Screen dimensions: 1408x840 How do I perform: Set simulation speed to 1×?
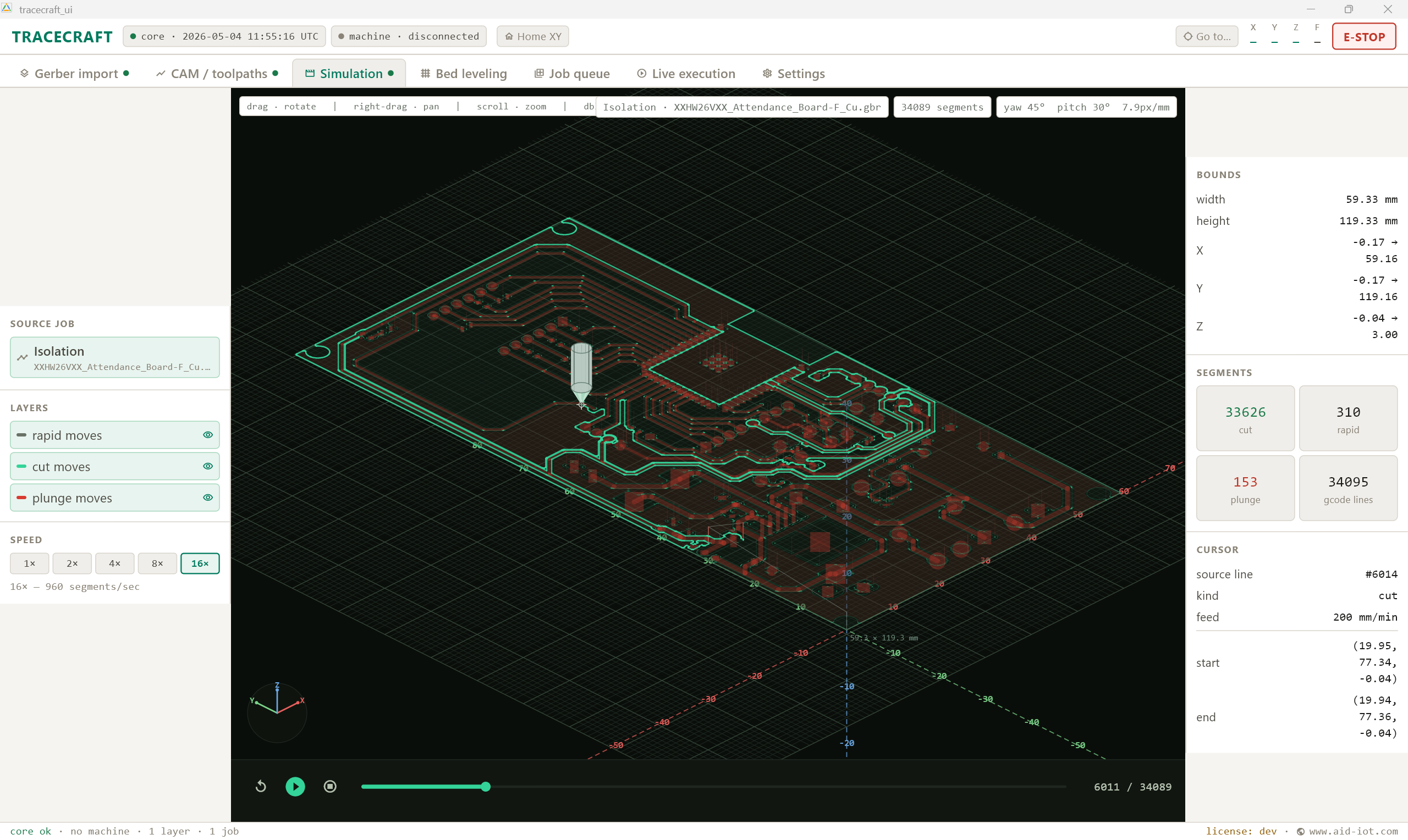[30, 563]
